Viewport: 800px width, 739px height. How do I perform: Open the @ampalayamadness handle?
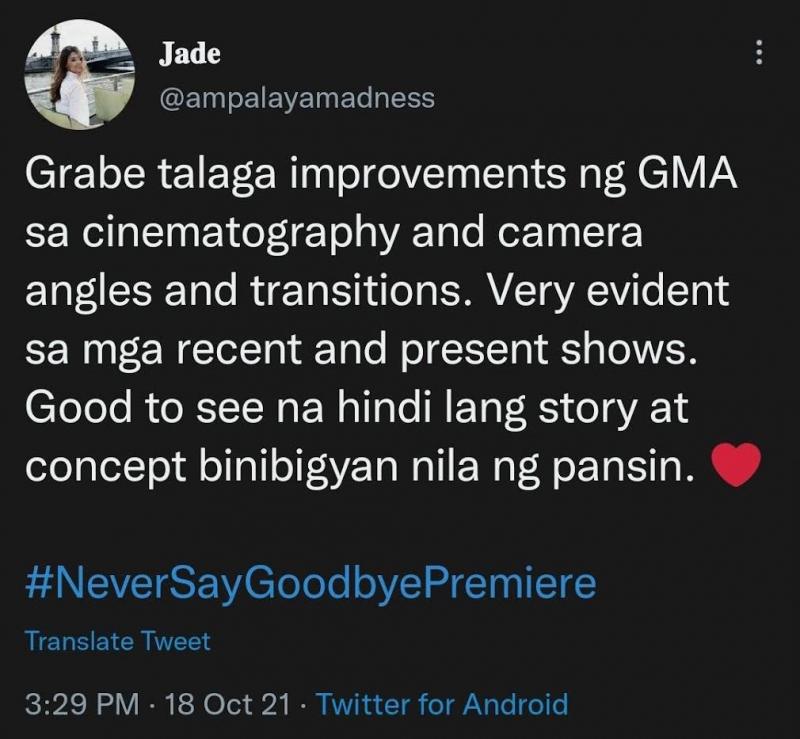pos(297,98)
